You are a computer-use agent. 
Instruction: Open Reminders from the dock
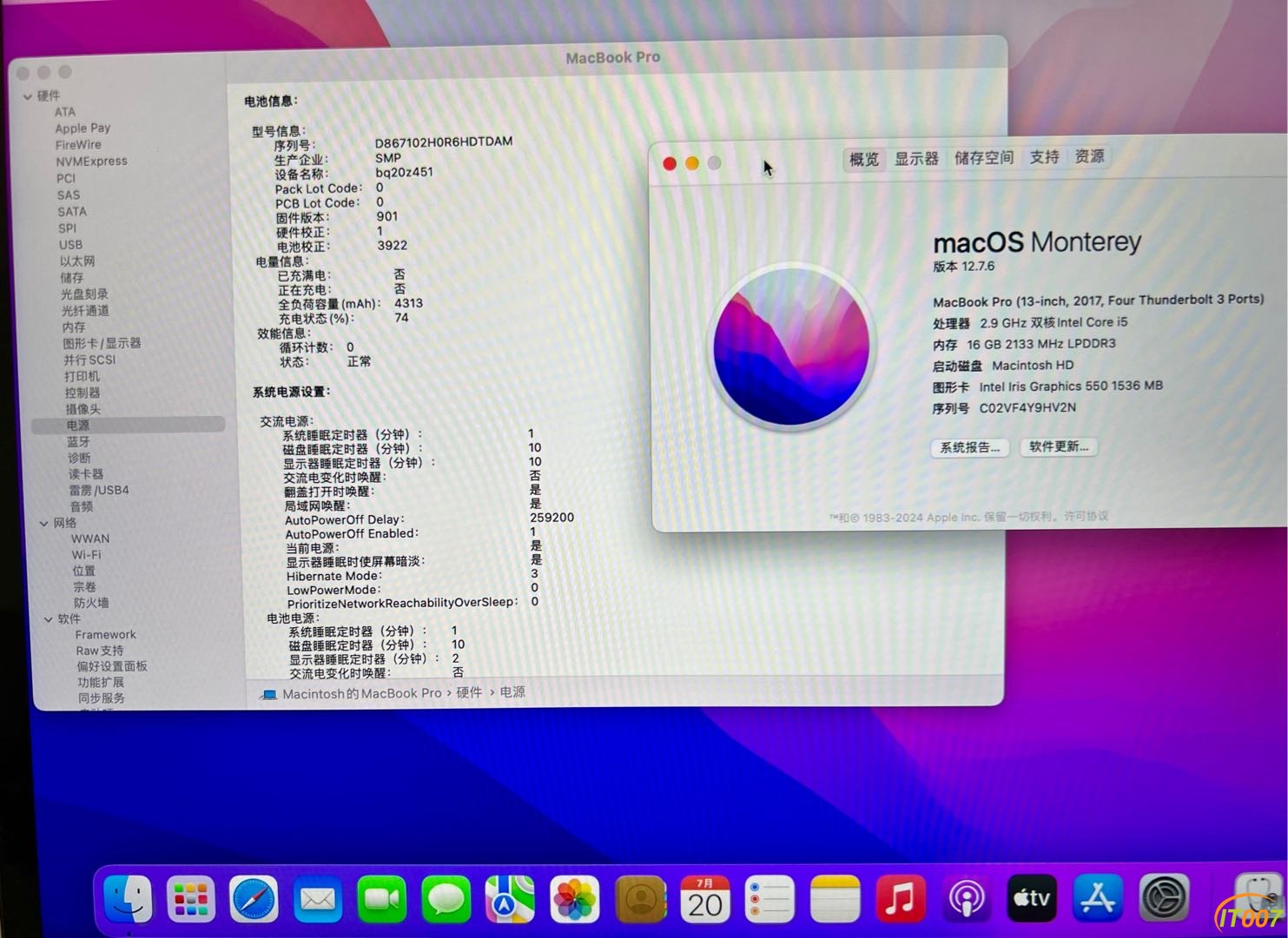click(x=769, y=899)
